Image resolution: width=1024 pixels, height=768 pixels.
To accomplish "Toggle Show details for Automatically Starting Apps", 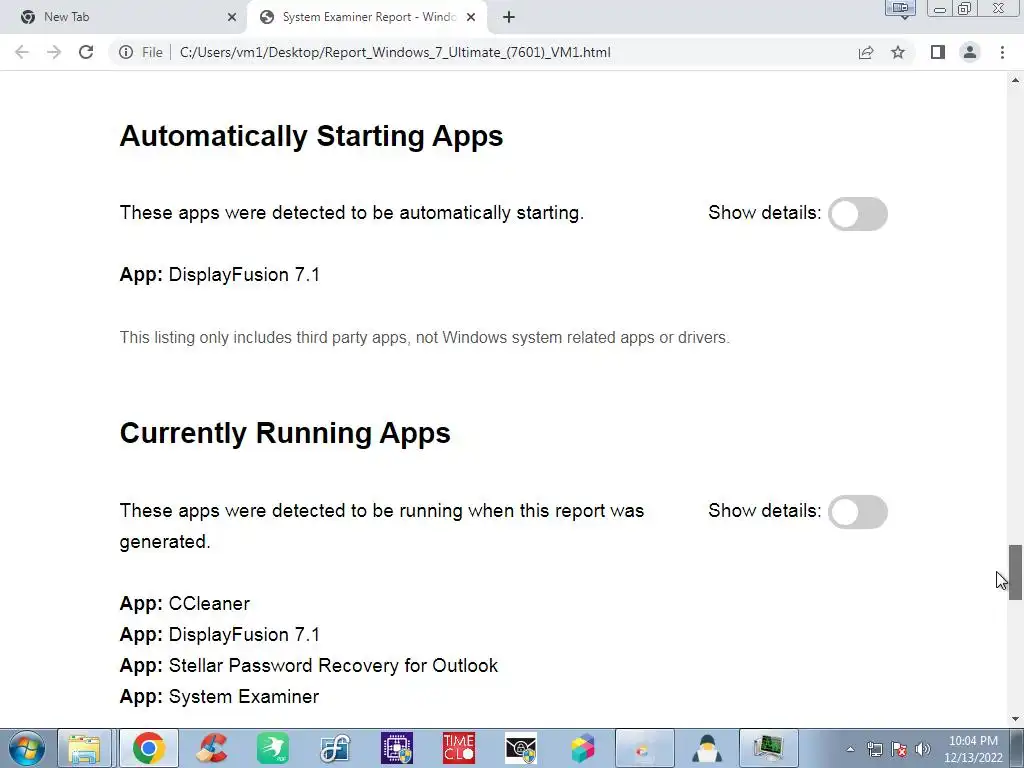I will coord(857,214).
